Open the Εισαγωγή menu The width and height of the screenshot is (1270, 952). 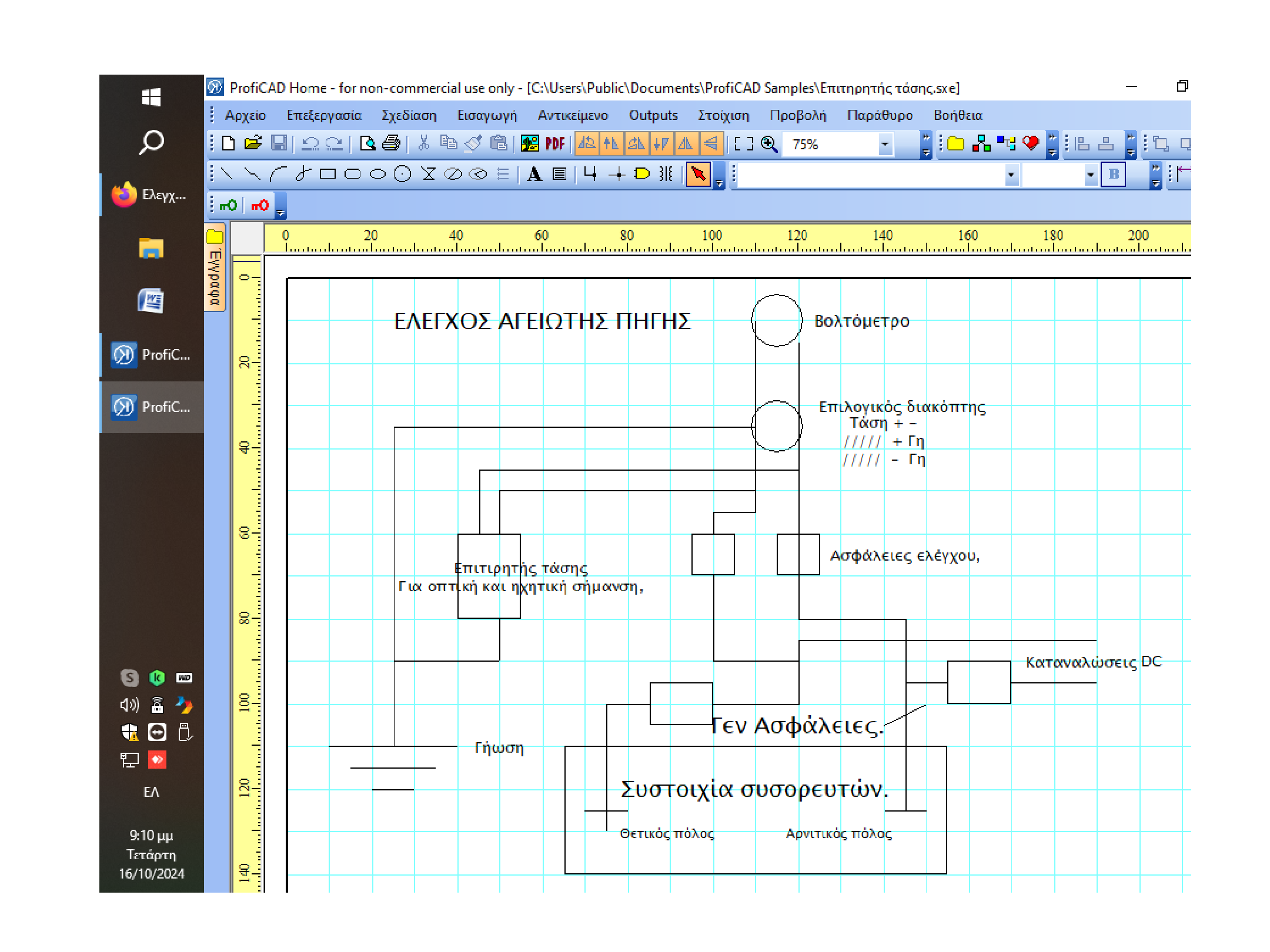pyautogui.click(x=487, y=116)
